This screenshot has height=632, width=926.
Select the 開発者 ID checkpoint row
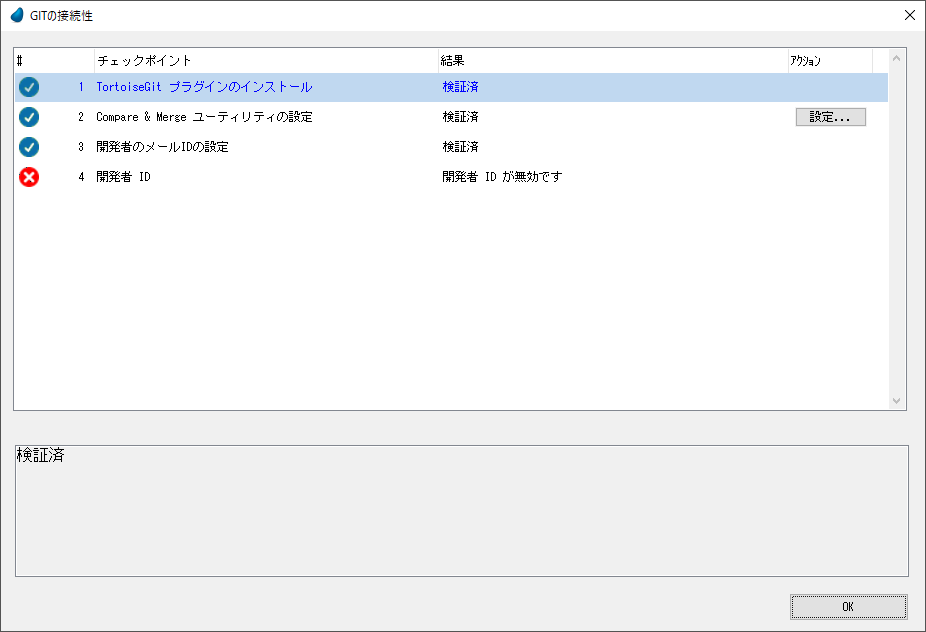(123, 177)
